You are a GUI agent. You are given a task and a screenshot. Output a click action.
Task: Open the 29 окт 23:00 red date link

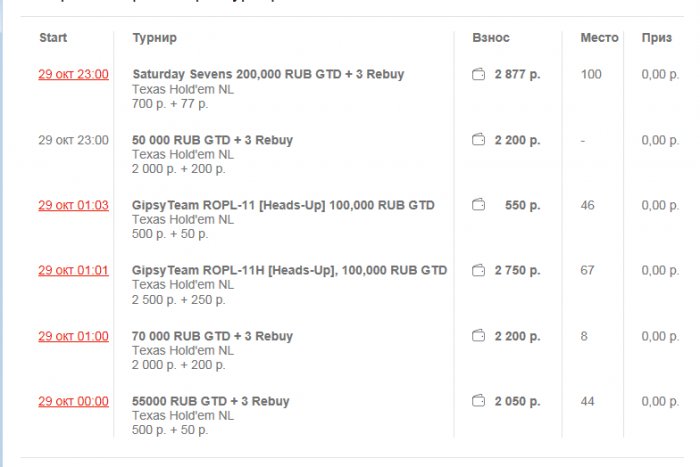[73, 74]
